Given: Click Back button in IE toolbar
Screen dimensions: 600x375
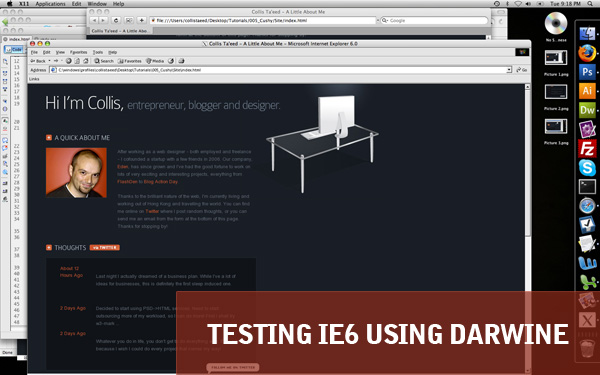Looking at the screenshot, I should coord(38,61).
